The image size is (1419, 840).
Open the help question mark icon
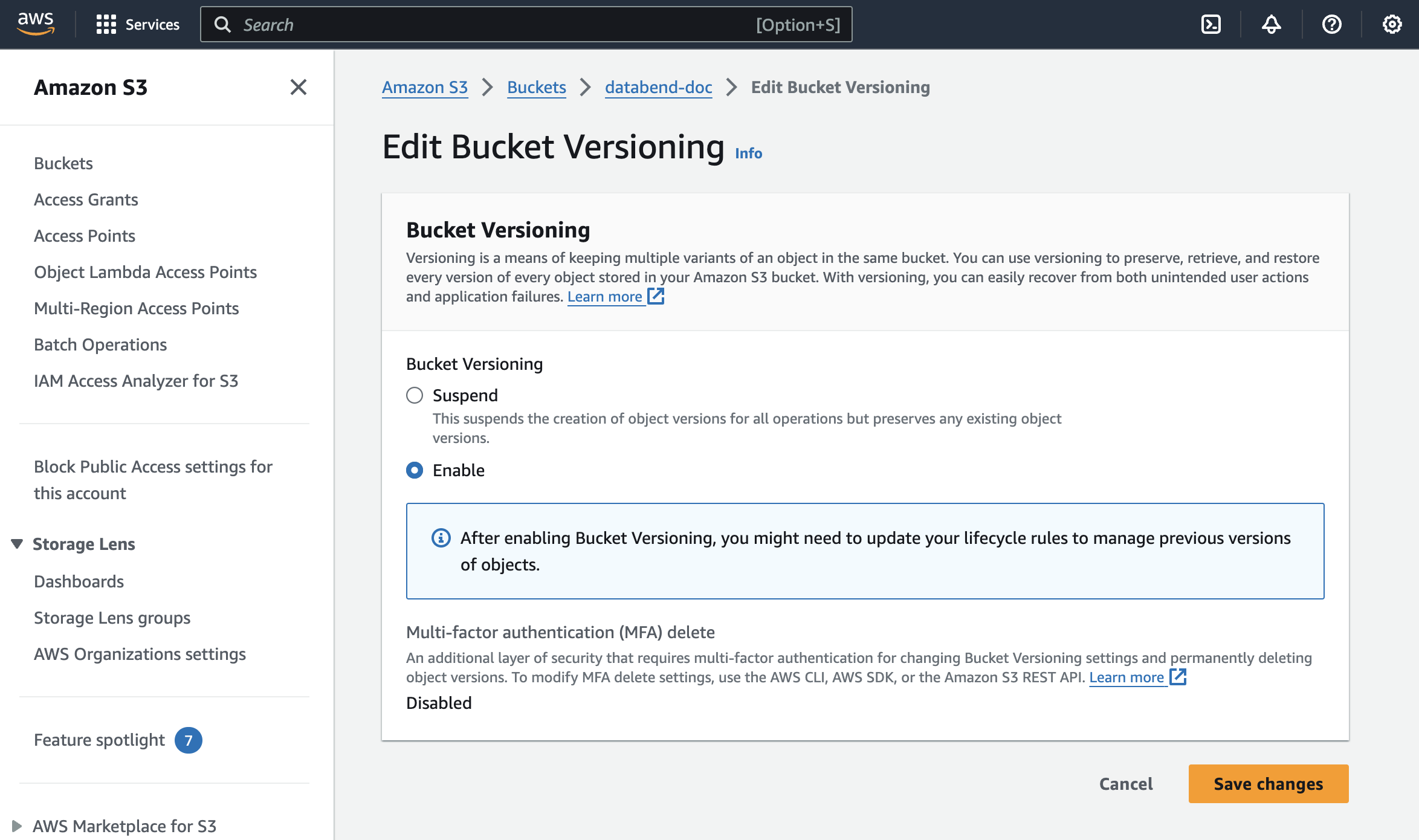(1331, 24)
